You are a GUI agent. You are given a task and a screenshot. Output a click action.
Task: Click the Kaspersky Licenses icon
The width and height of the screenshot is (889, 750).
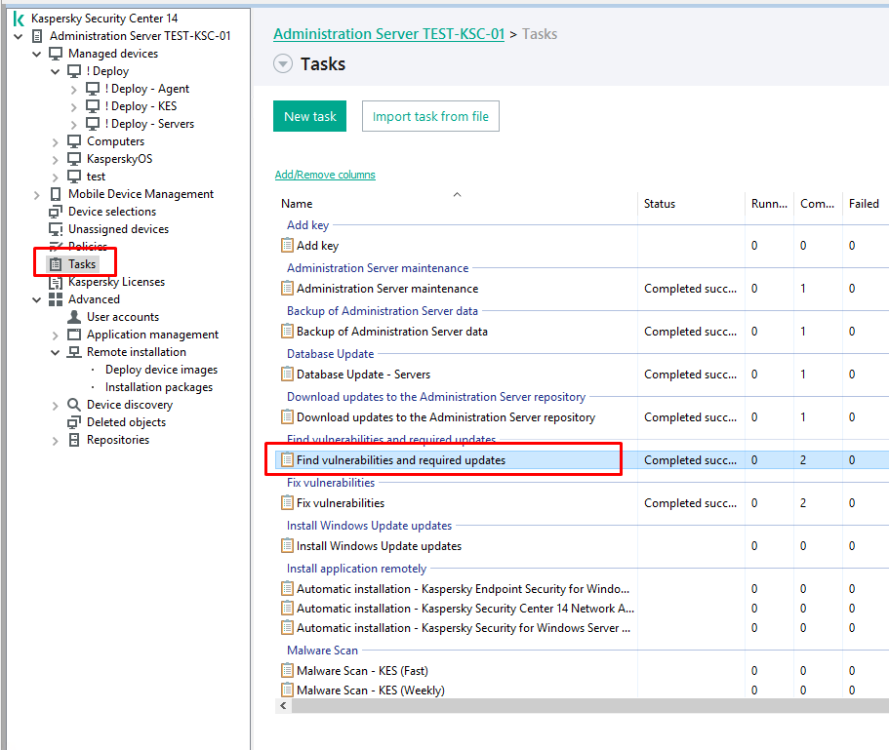(55, 282)
